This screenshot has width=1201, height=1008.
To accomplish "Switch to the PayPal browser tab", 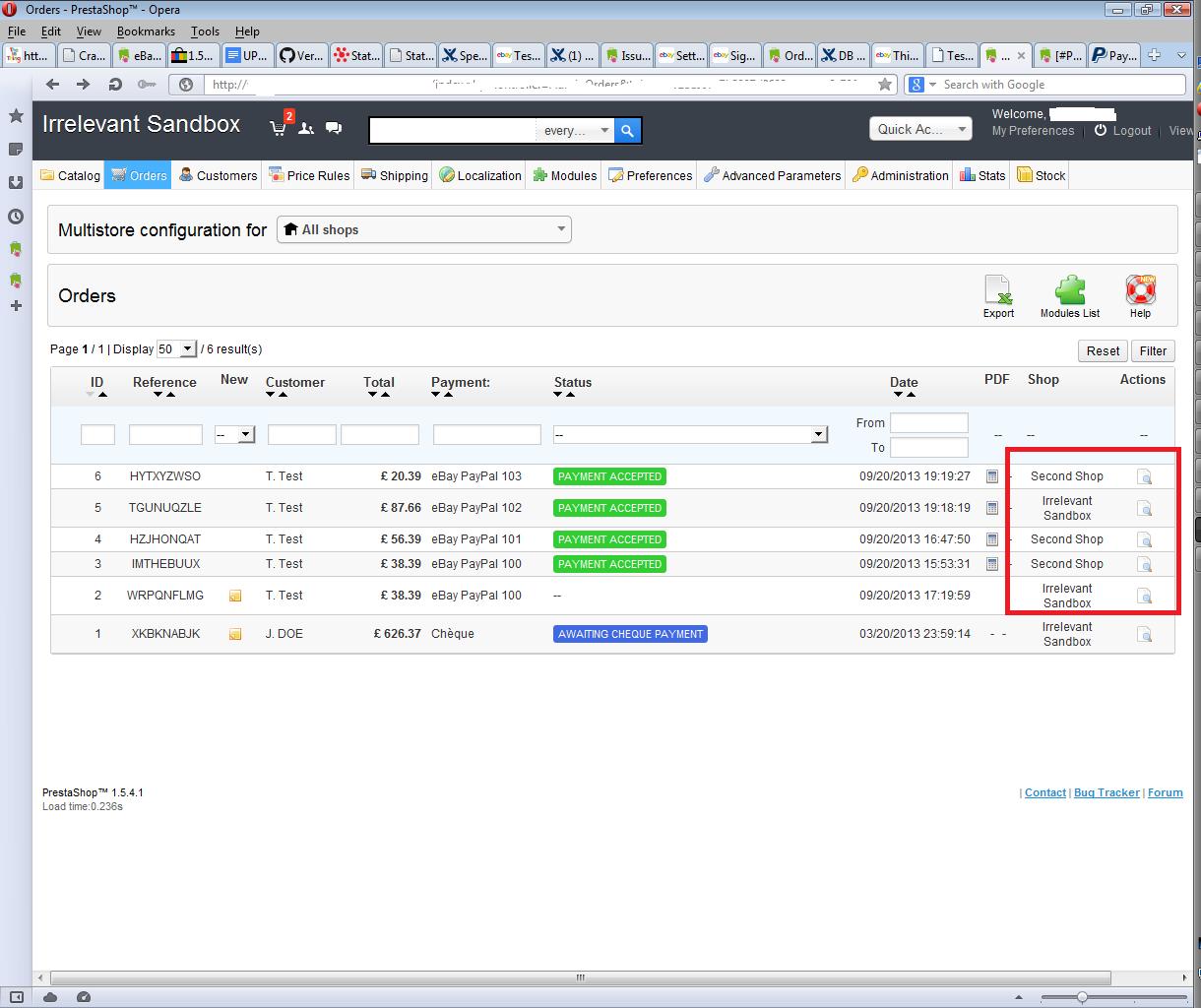I will [x=1114, y=55].
